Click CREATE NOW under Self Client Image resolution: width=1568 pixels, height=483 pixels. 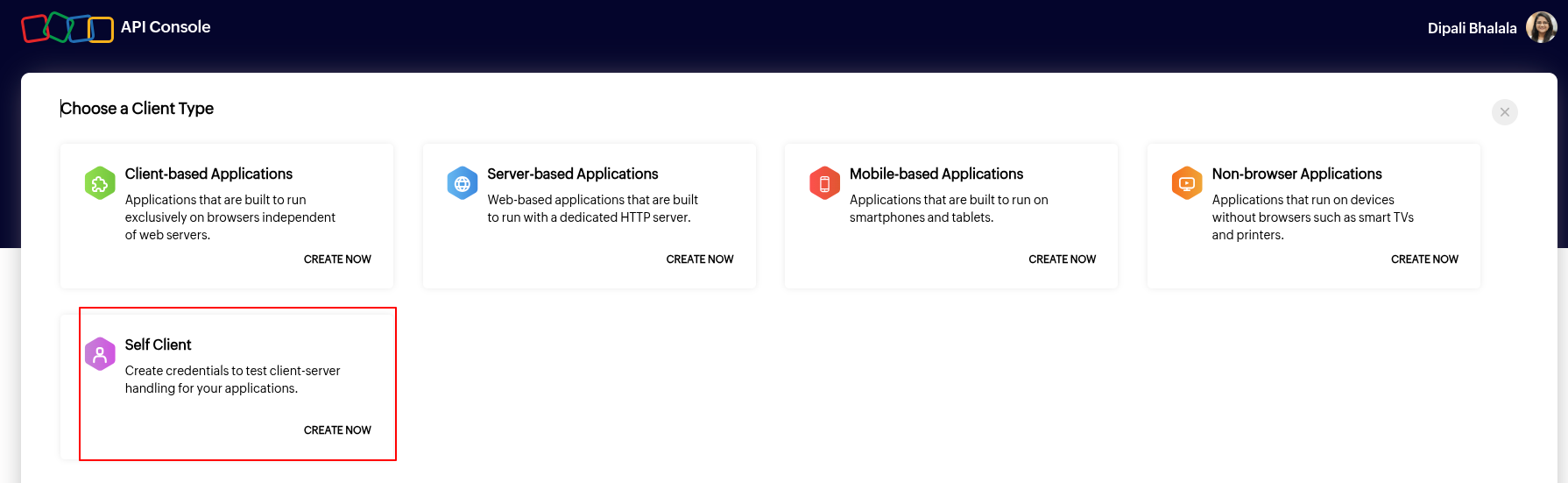(337, 430)
